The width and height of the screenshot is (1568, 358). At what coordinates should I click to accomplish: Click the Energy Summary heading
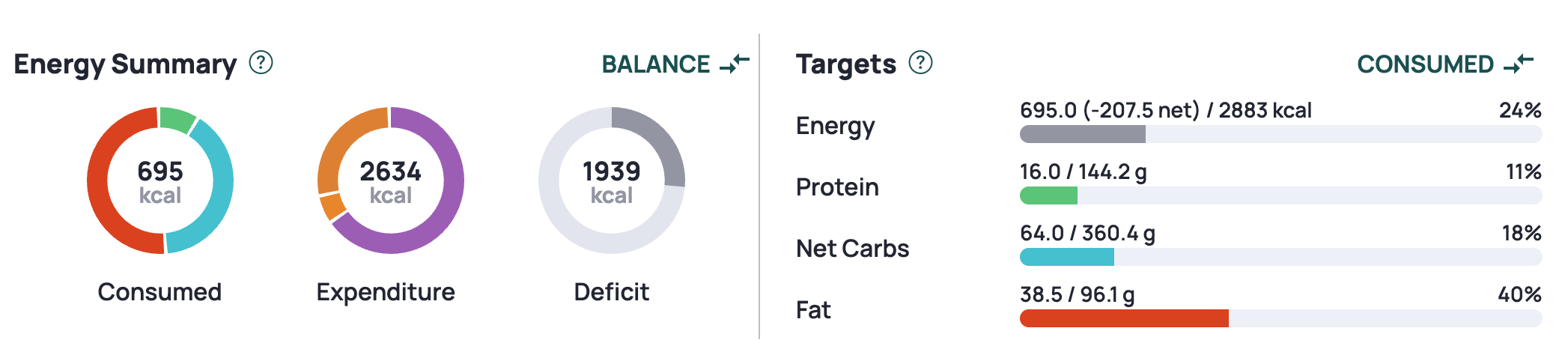[125, 65]
